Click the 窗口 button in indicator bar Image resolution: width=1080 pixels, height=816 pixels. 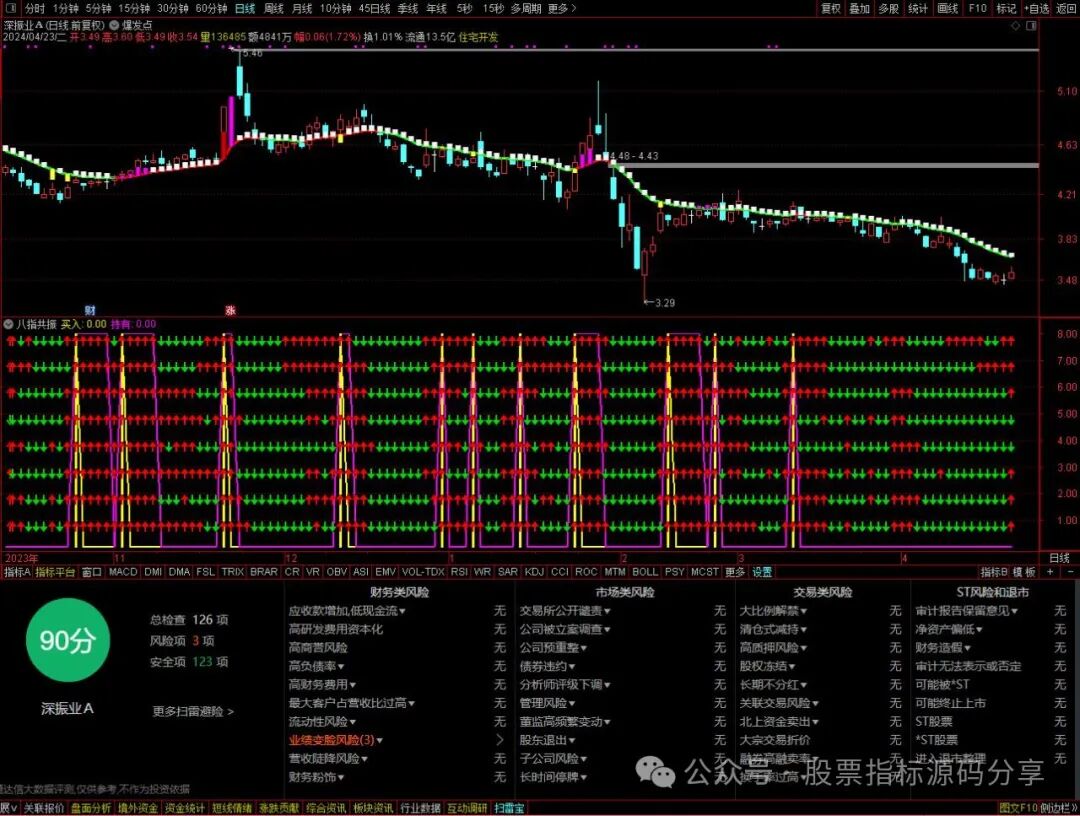click(92, 572)
